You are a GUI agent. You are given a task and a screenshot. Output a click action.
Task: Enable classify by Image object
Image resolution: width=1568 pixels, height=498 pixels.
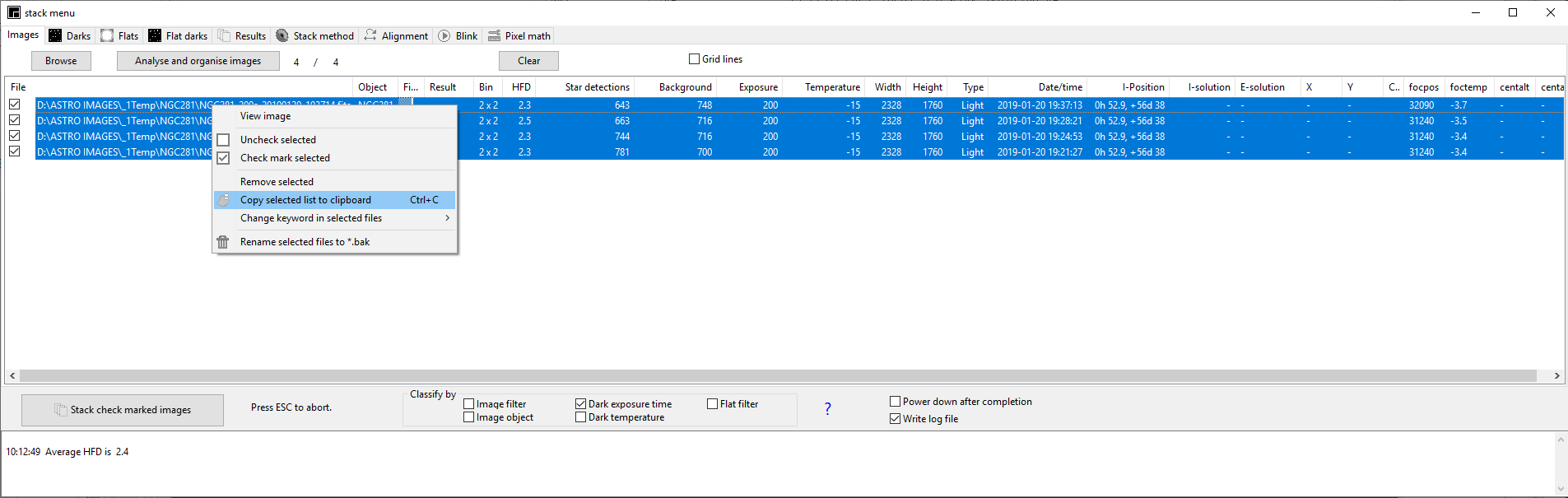[469, 417]
